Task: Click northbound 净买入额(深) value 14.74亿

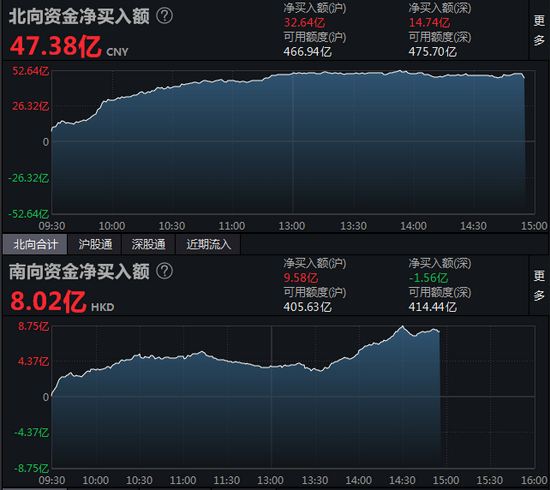Action: click(x=429, y=23)
